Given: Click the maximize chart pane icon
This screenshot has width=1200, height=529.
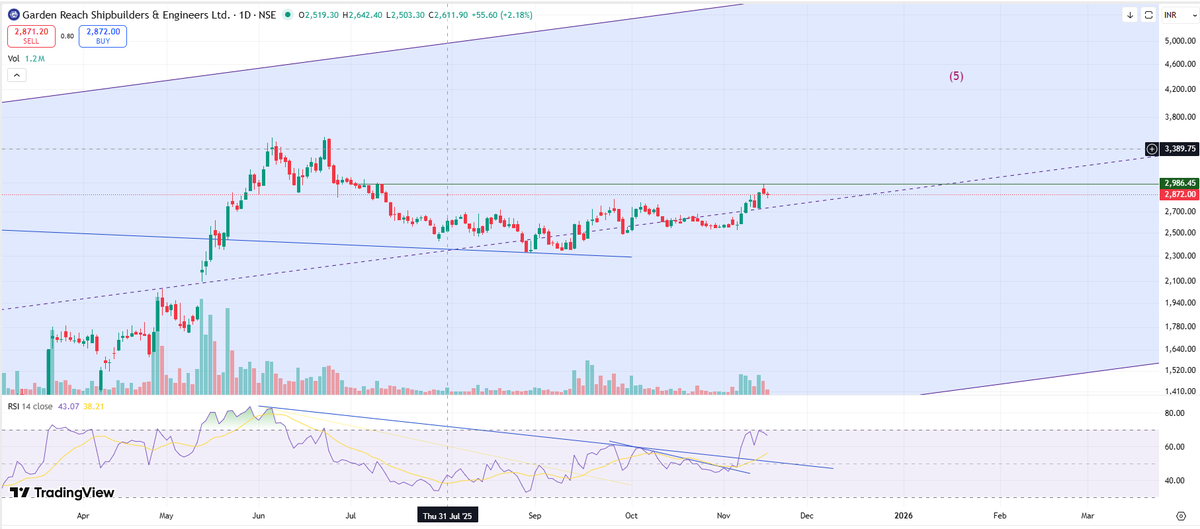Looking at the screenshot, I should 1147,15.
